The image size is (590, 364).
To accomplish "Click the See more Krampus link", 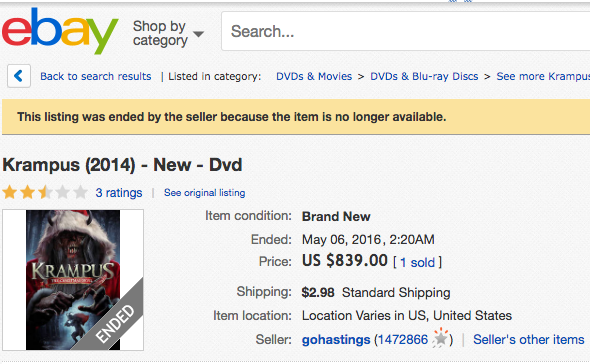I will coord(543,76).
